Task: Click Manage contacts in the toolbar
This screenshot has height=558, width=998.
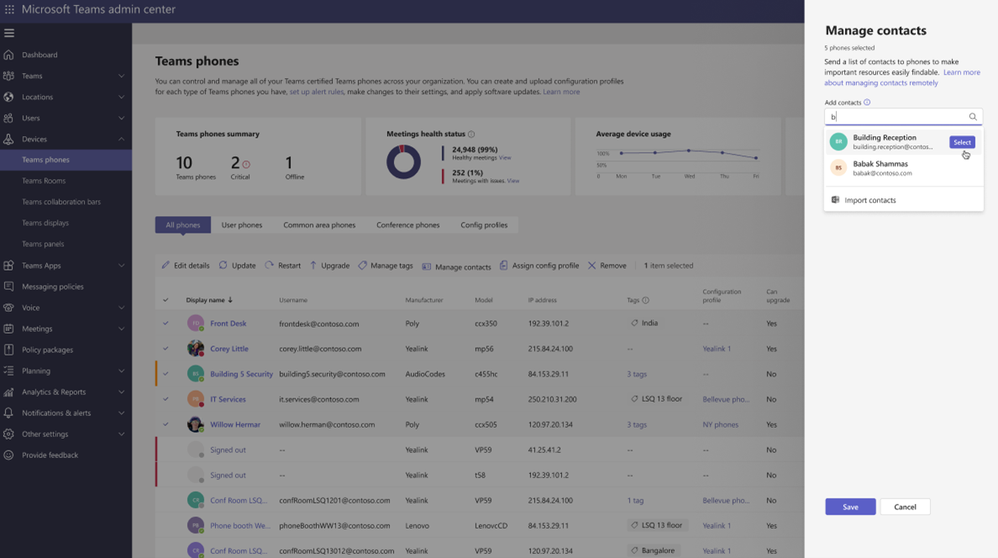Action: click(456, 267)
